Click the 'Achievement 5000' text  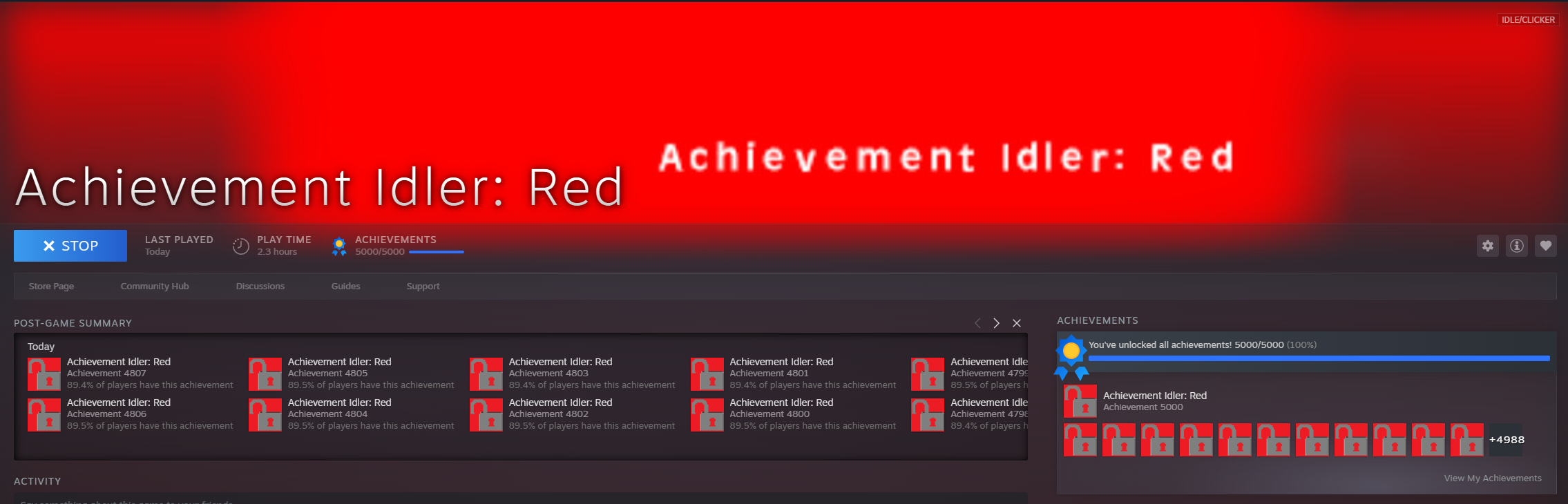click(1143, 407)
